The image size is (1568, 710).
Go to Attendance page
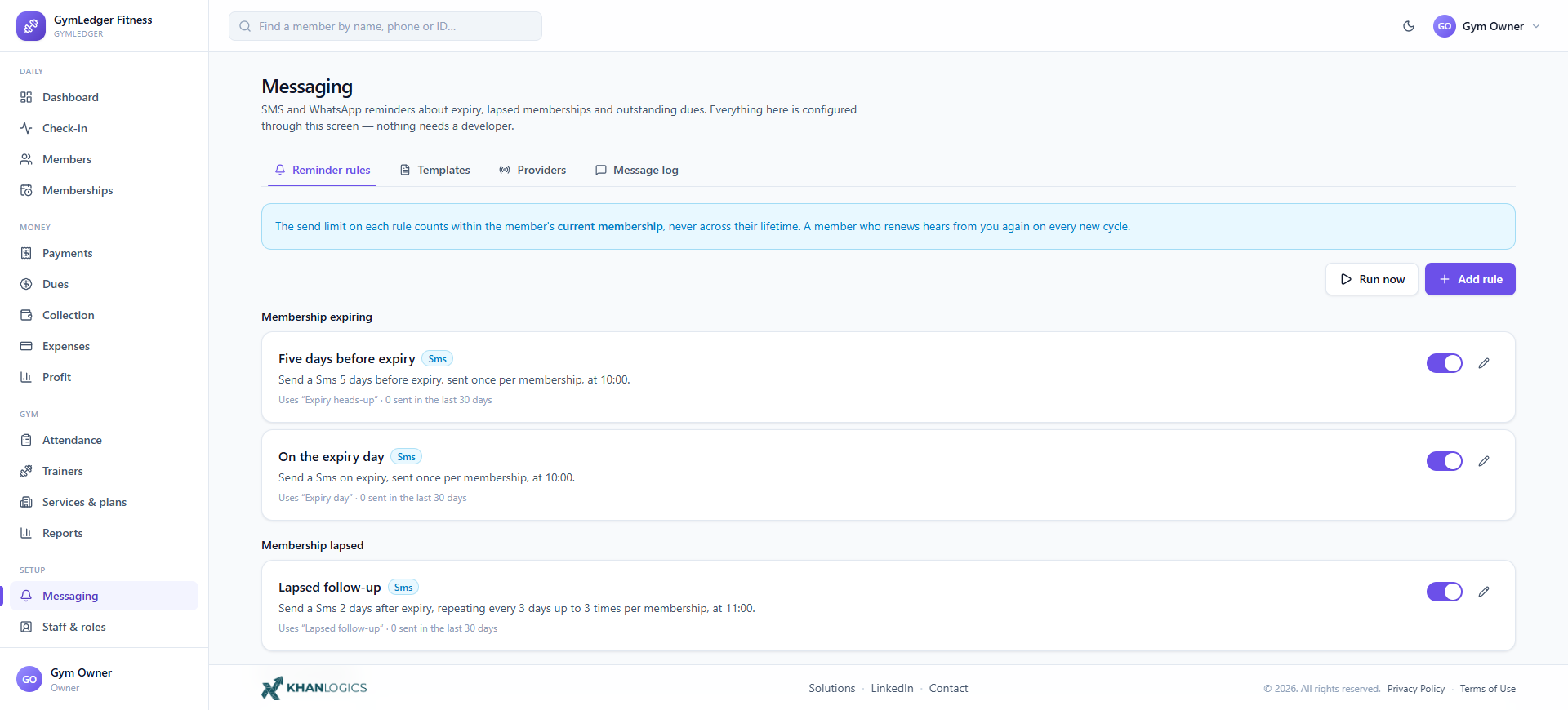pyautogui.click(x=105, y=440)
